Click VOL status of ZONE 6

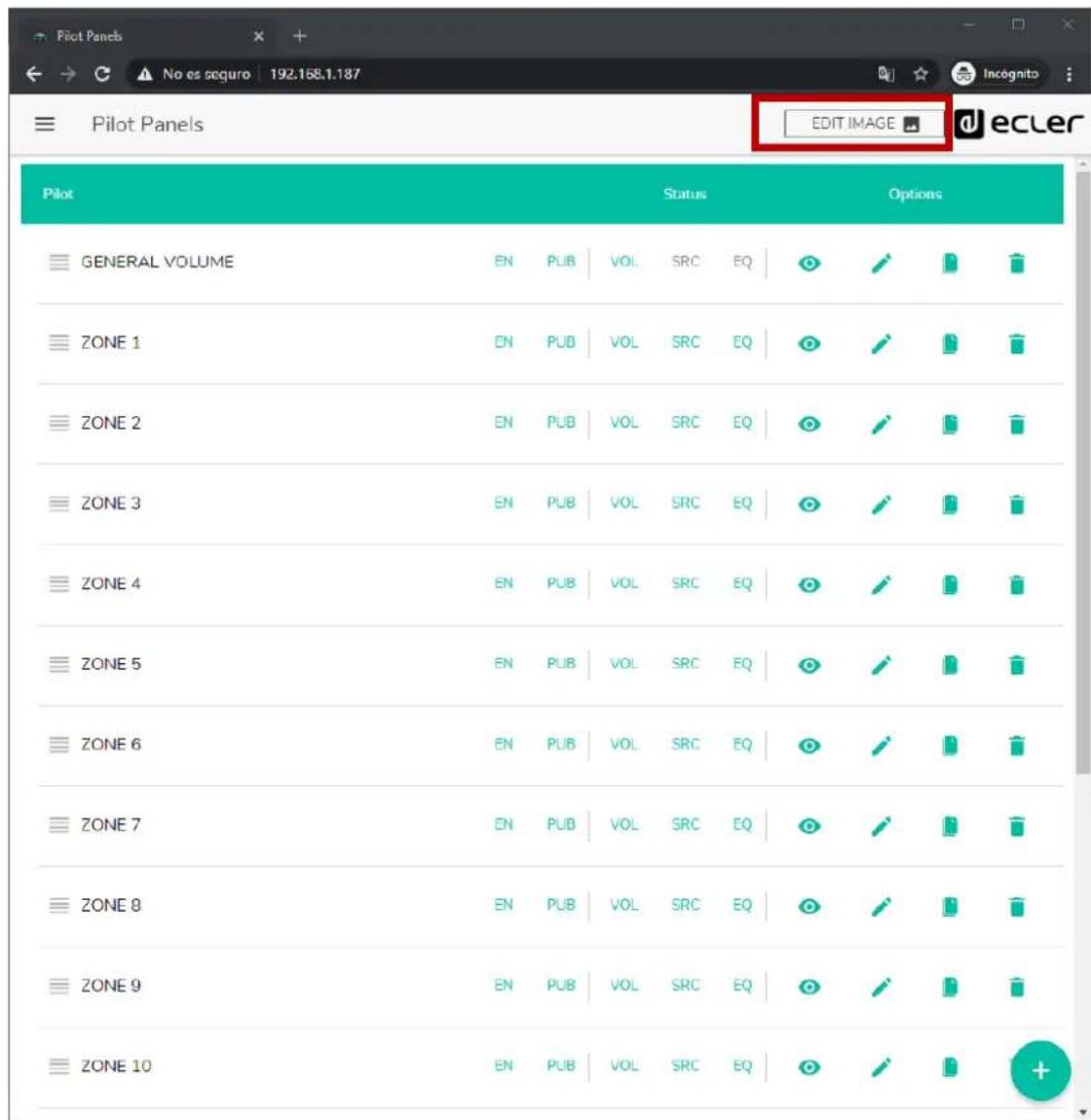(x=623, y=744)
